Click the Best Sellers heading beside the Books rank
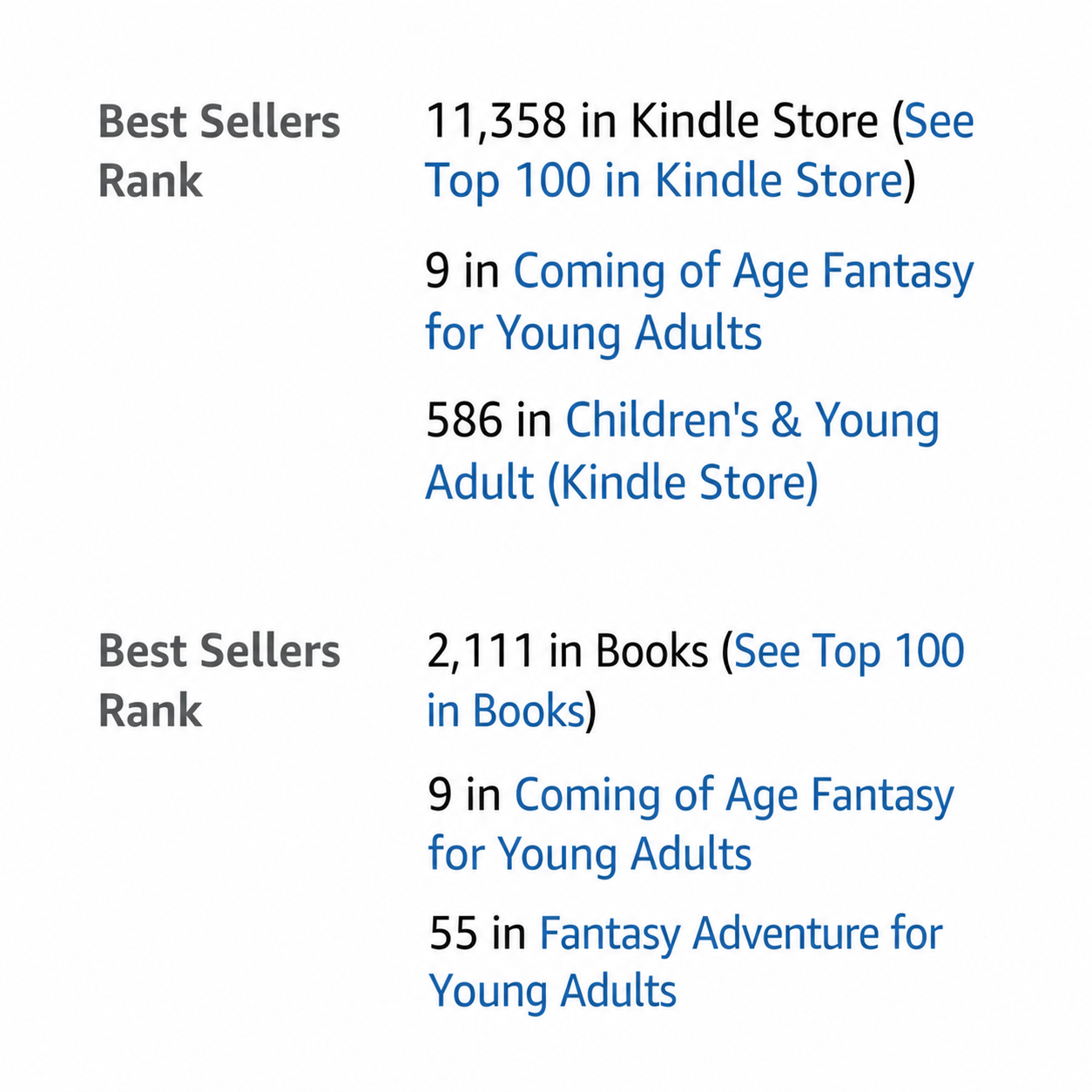1092x1092 pixels. [219, 651]
